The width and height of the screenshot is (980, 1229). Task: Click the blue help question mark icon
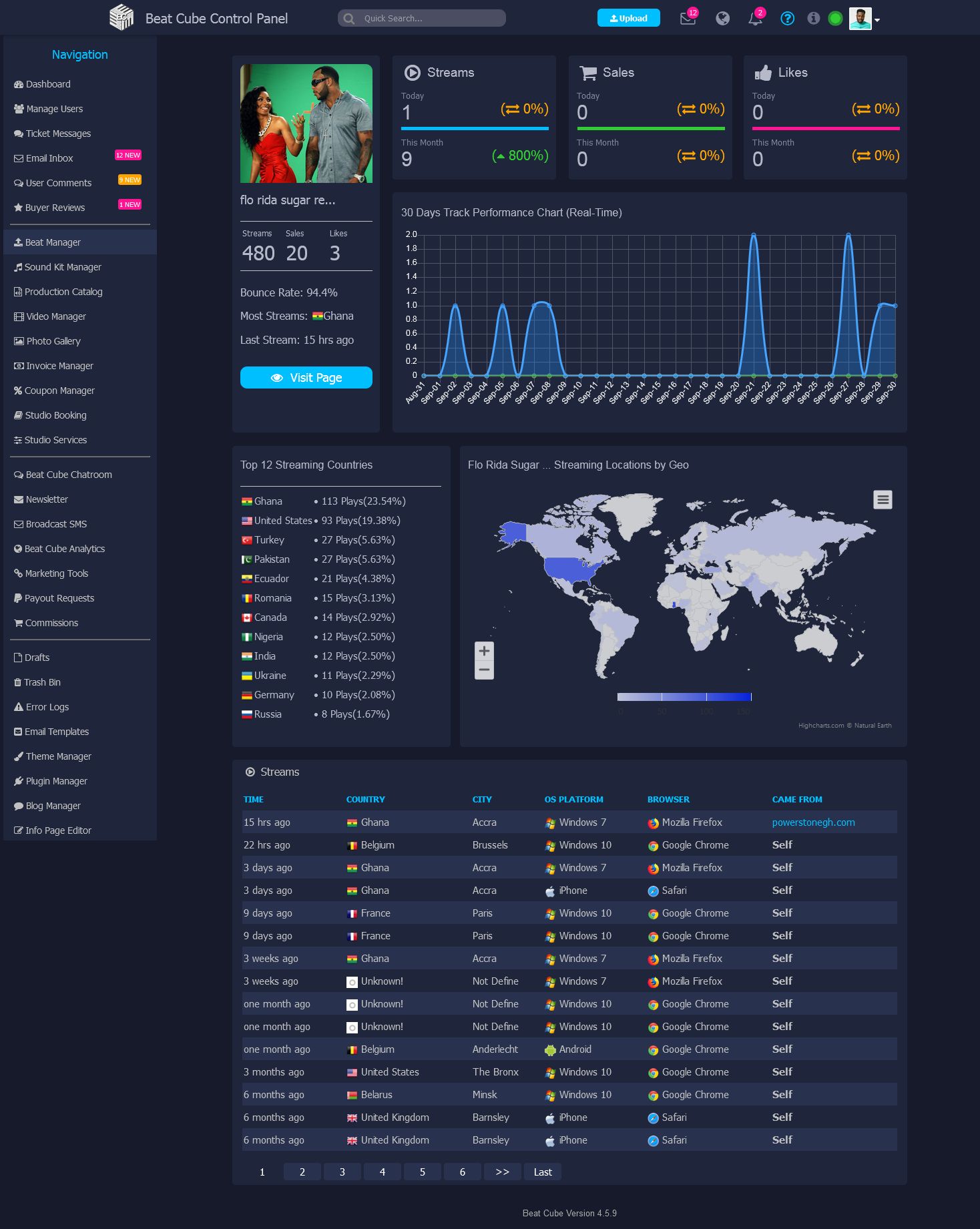(787, 19)
